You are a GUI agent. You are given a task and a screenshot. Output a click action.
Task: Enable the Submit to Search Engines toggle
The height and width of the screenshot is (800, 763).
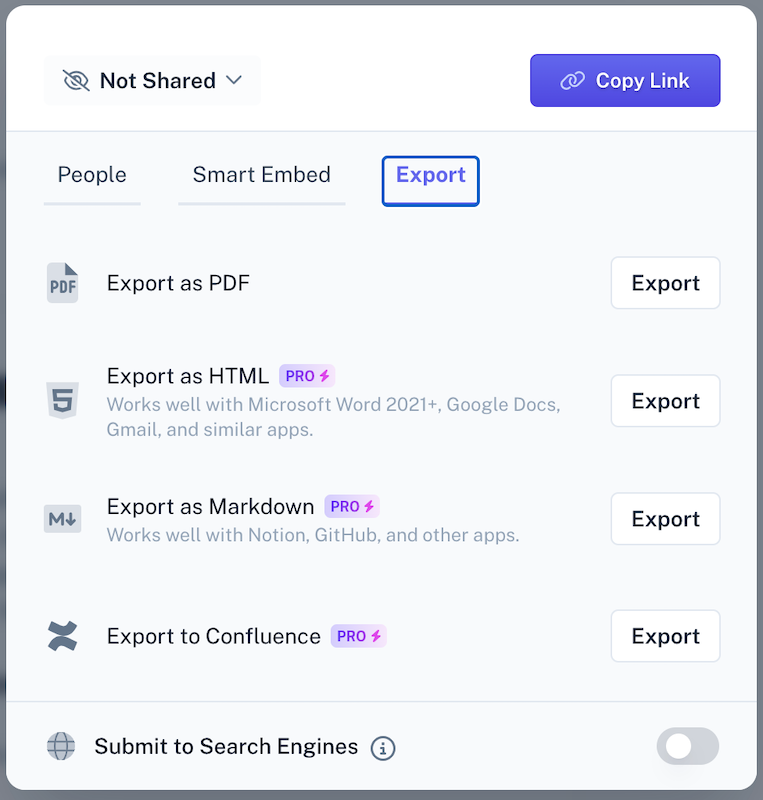tap(687, 747)
